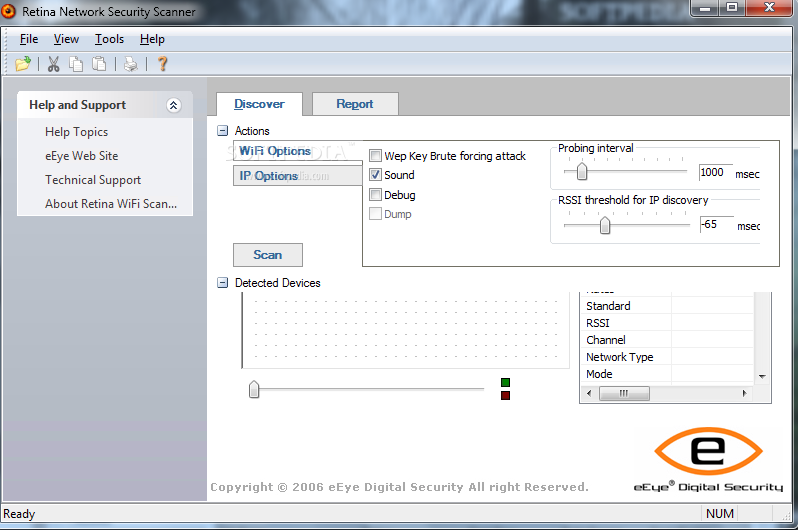Open the File menu
The width and height of the screenshot is (798, 530).
click(28, 39)
